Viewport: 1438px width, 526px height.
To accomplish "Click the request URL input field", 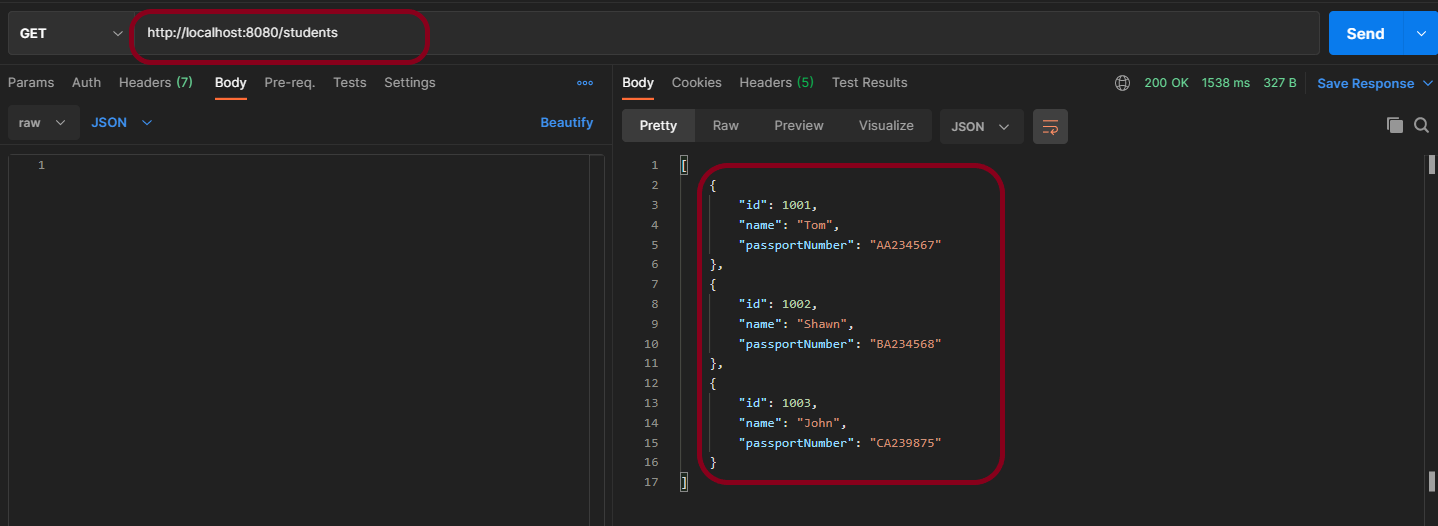I will (700, 33).
